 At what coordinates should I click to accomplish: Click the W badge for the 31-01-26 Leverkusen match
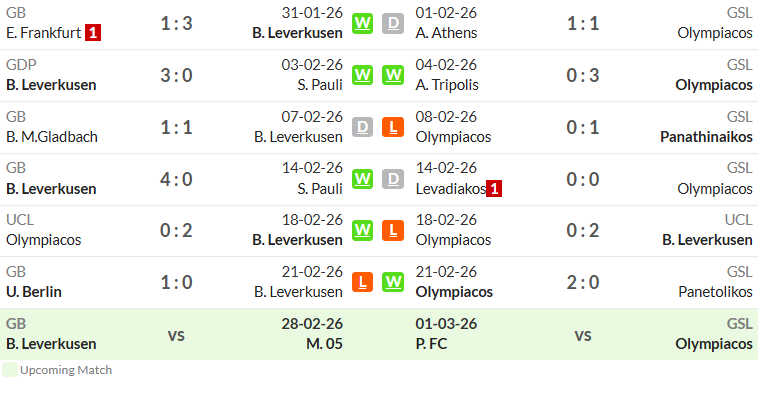tap(362, 23)
